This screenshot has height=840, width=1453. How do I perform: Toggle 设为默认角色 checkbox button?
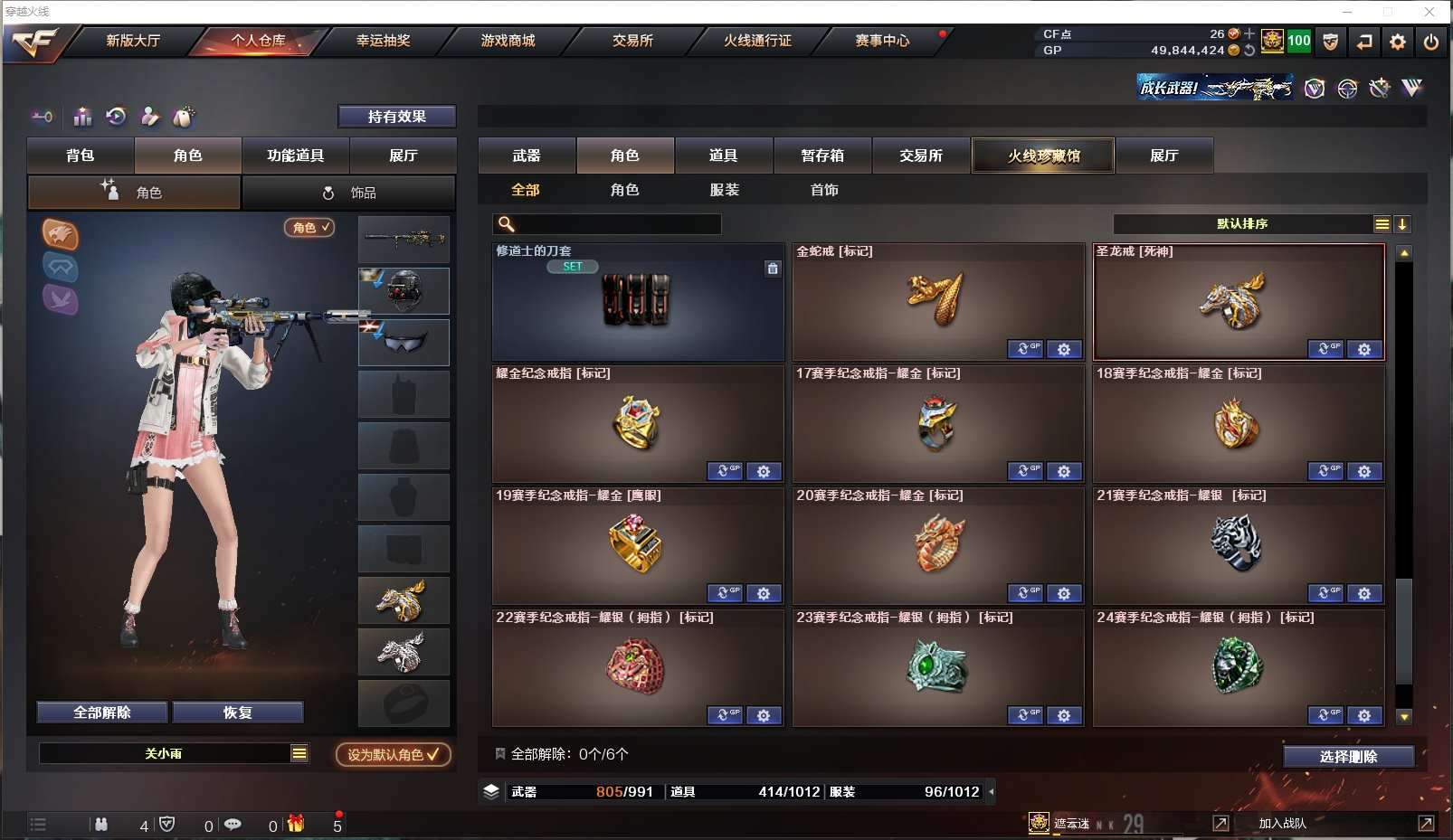[x=394, y=754]
